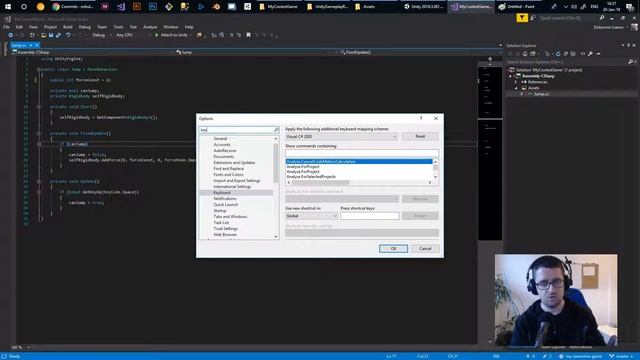Click the Quick Launch magnifier icon

click(602, 18)
